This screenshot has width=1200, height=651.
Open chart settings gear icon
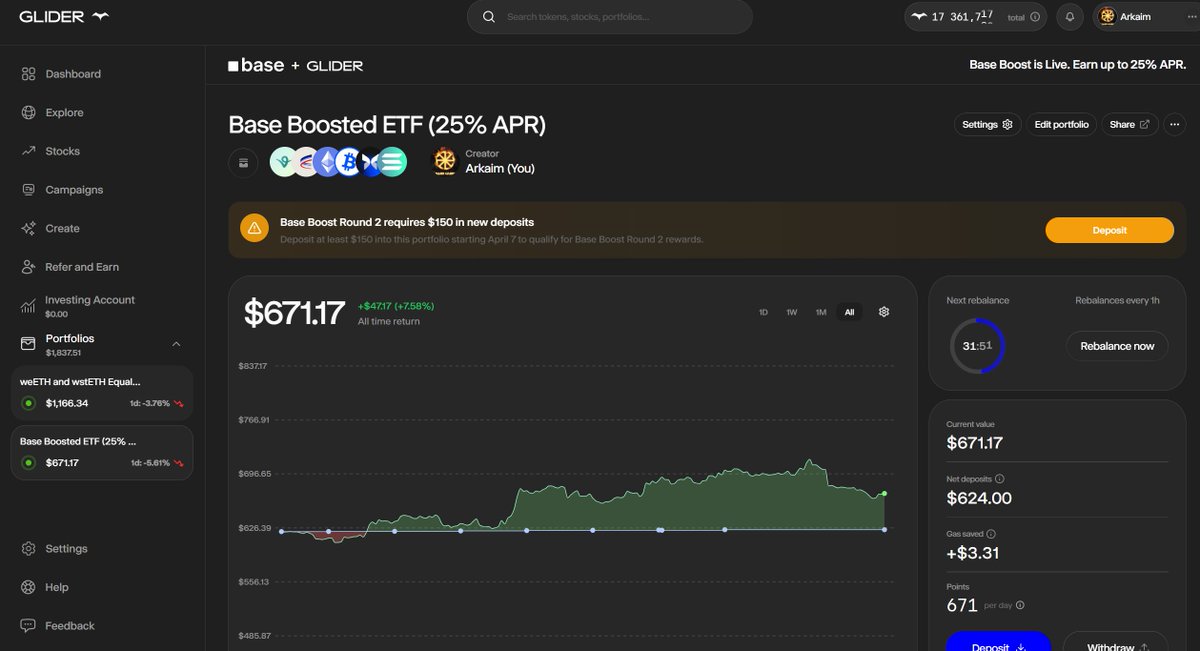pyautogui.click(x=884, y=312)
